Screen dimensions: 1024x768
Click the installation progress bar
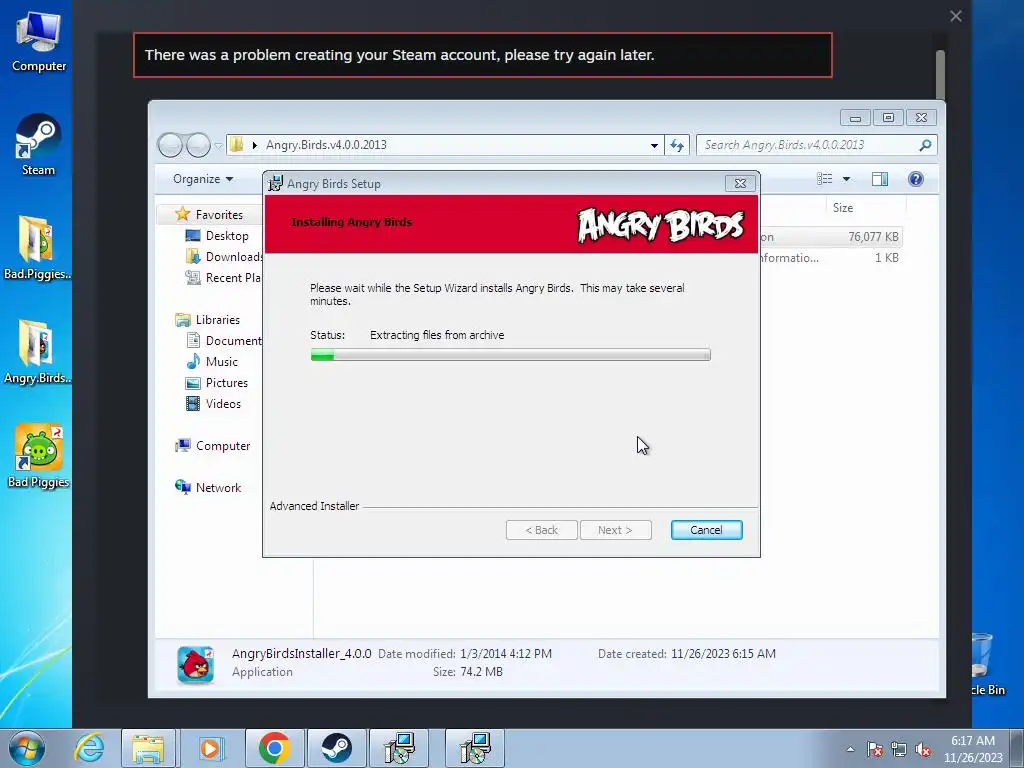click(511, 355)
